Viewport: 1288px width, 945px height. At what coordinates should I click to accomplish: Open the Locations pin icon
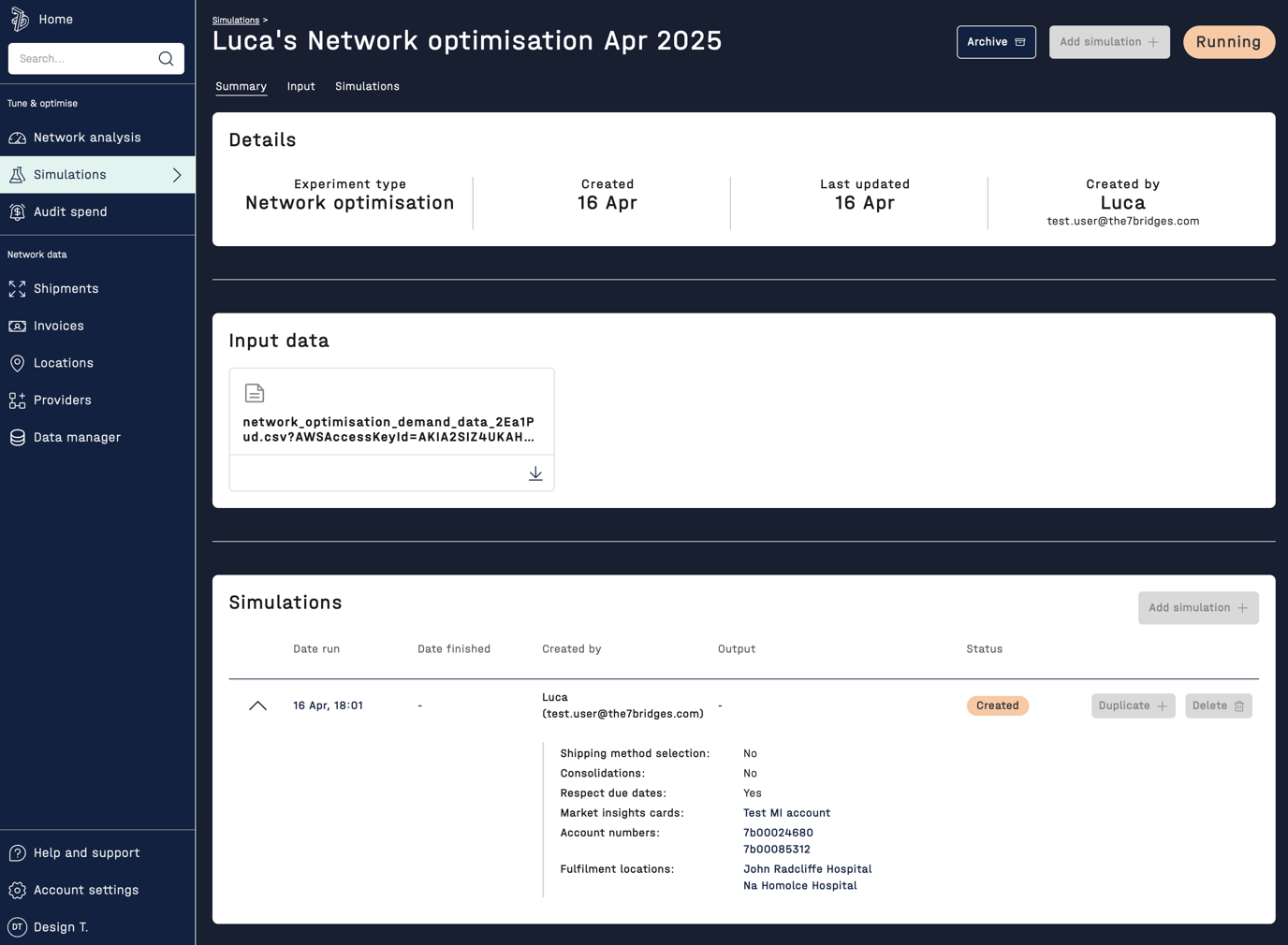pos(17,363)
